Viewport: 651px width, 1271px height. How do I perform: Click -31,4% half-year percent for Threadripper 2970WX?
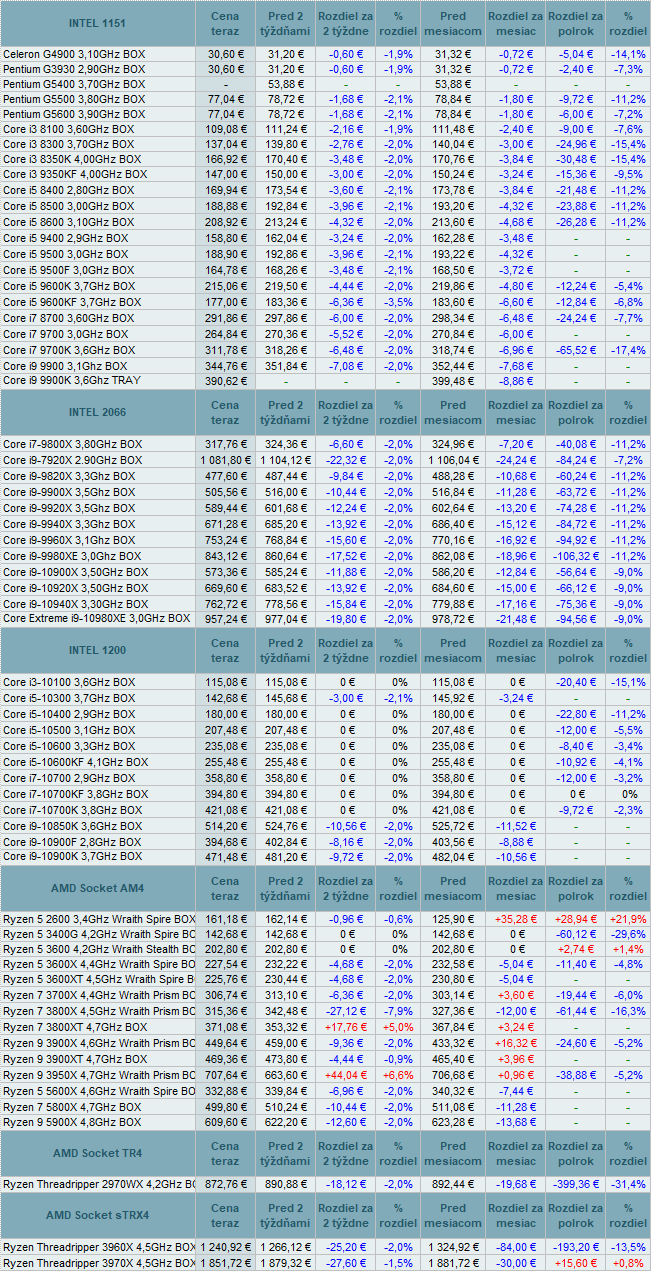click(x=628, y=1184)
